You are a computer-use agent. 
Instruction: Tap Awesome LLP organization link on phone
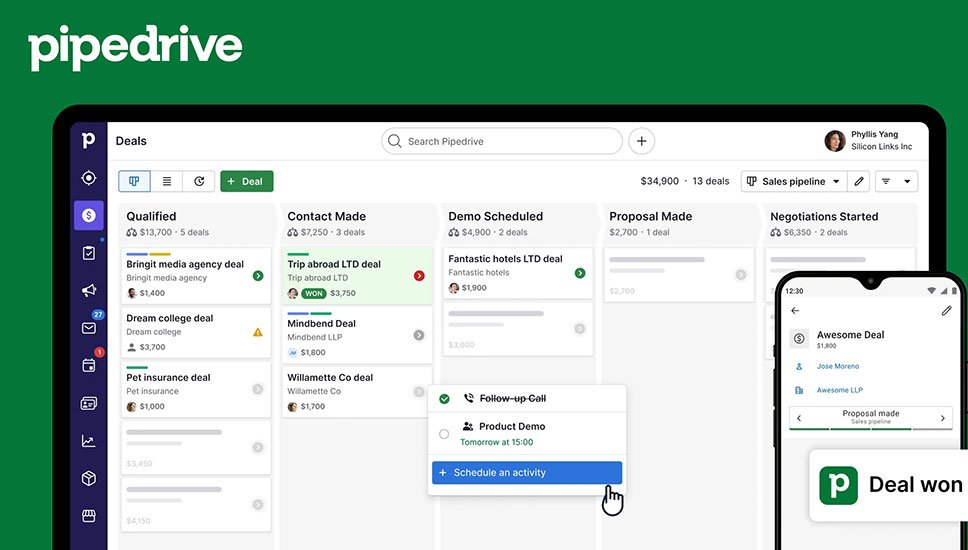pos(840,390)
